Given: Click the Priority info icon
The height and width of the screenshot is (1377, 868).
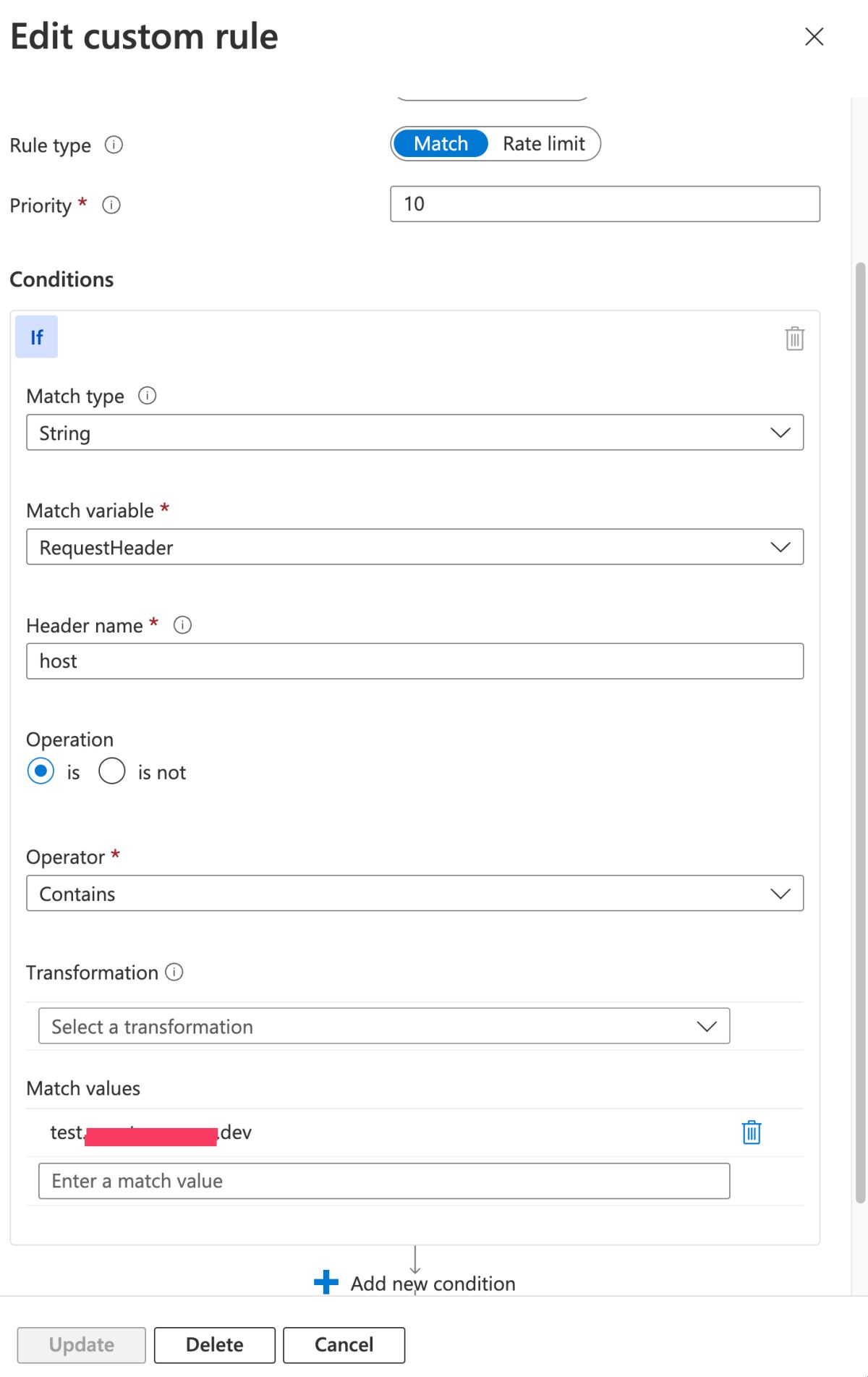Looking at the screenshot, I should point(111,206).
